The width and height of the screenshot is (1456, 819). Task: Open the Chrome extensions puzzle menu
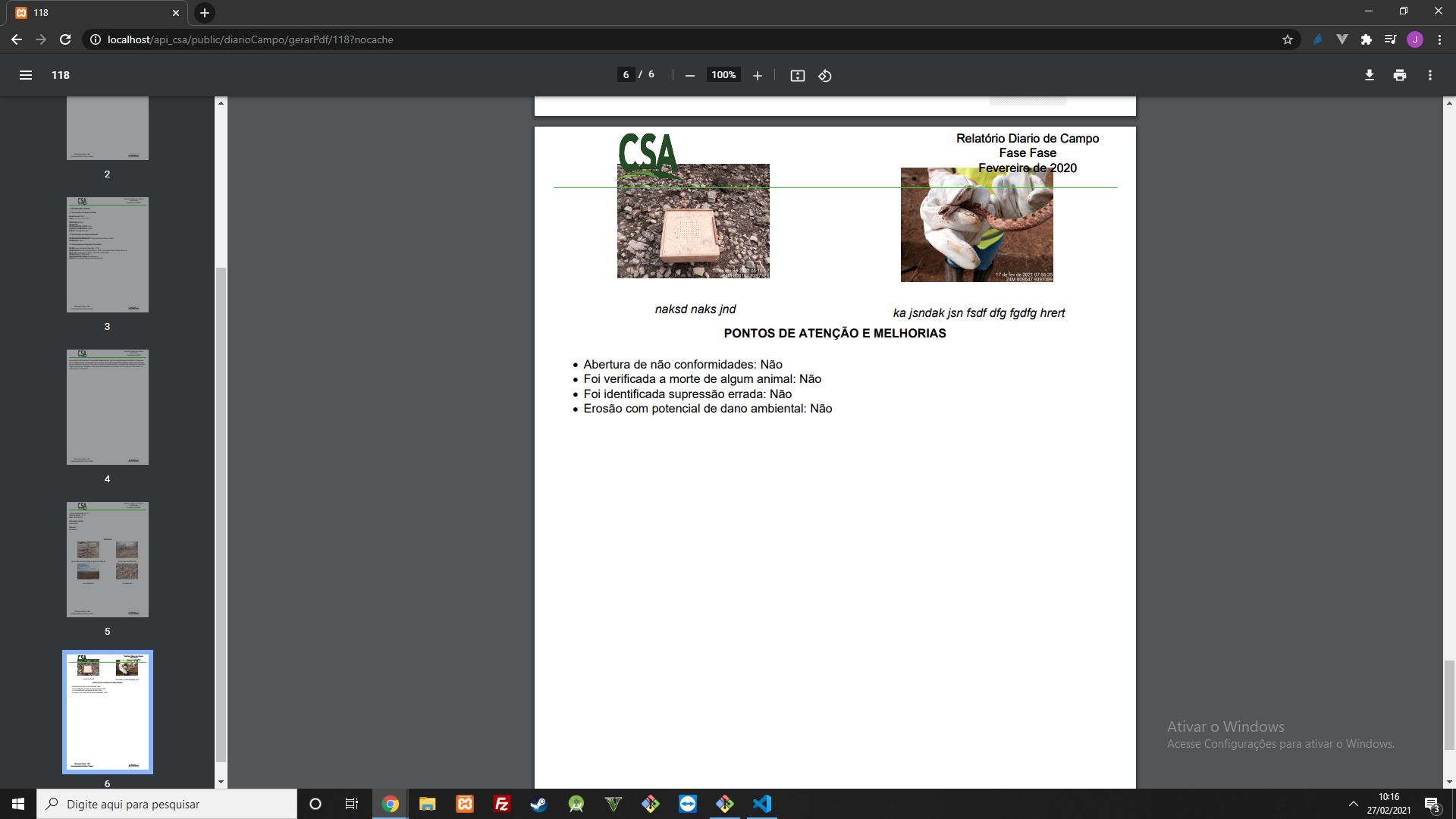1368,39
